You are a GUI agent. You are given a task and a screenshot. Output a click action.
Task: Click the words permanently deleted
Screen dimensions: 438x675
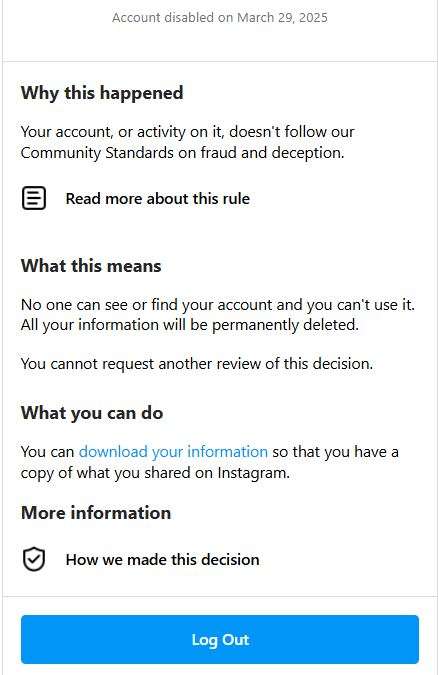click(285, 325)
